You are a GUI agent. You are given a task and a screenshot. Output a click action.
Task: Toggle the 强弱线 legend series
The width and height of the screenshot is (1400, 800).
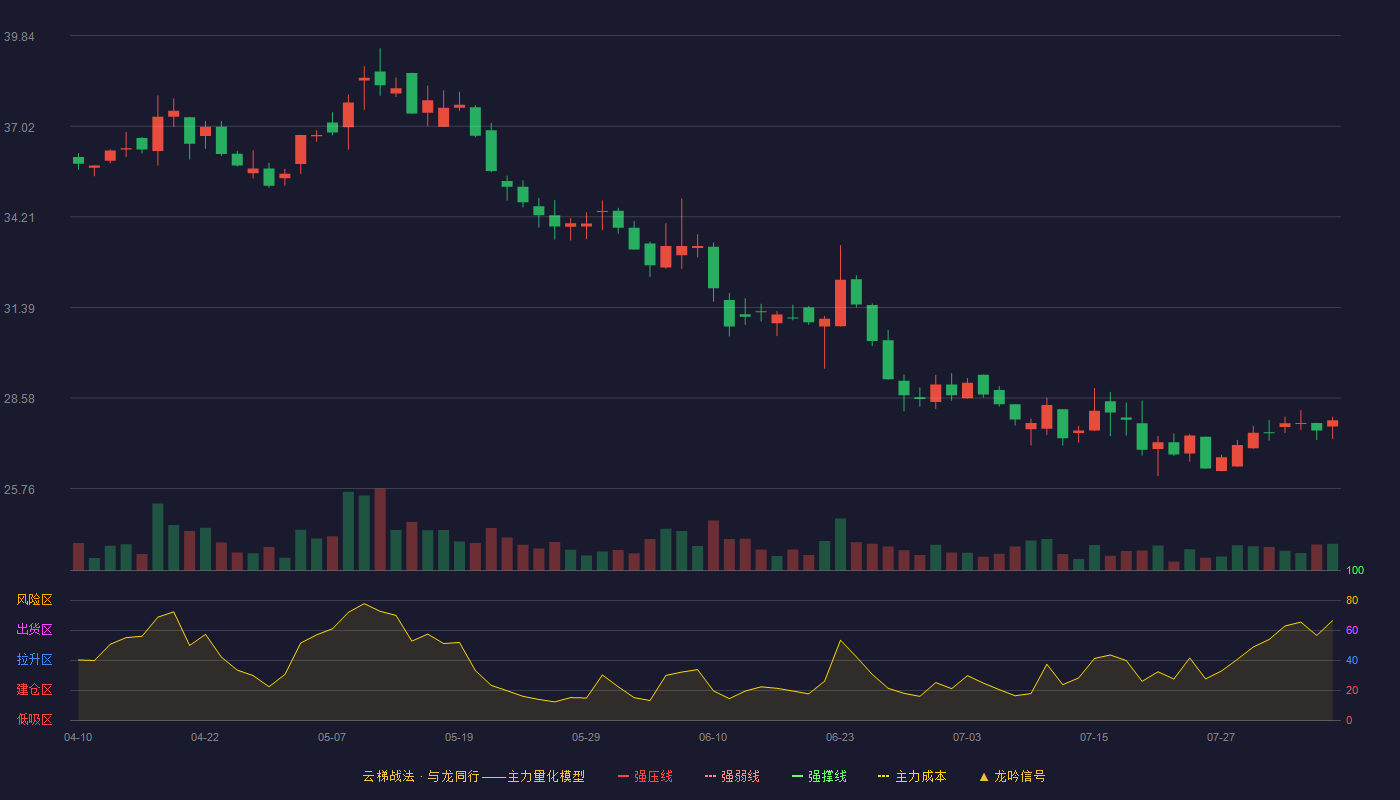point(732,776)
